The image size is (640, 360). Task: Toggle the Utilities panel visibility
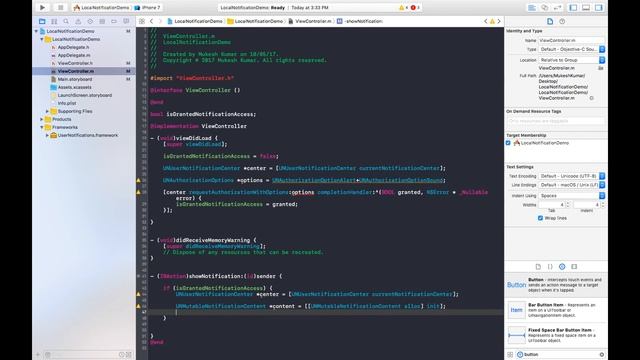point(599,8)
